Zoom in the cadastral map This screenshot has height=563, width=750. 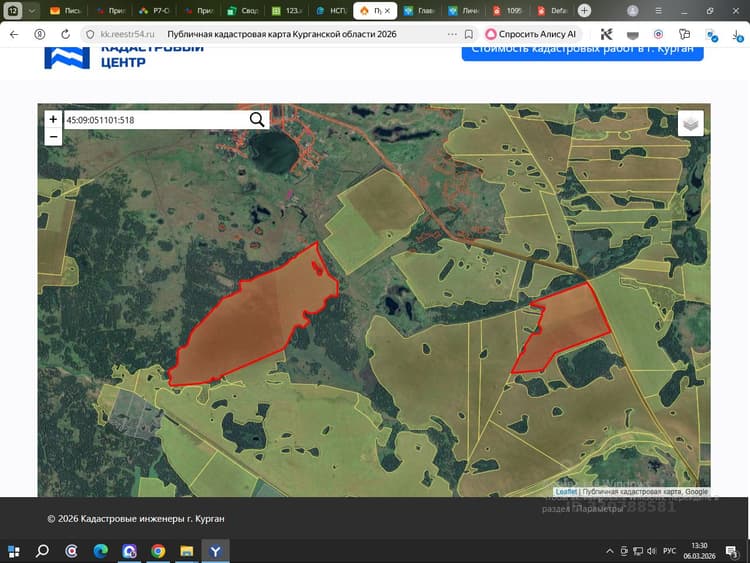(x=53, y=119)
